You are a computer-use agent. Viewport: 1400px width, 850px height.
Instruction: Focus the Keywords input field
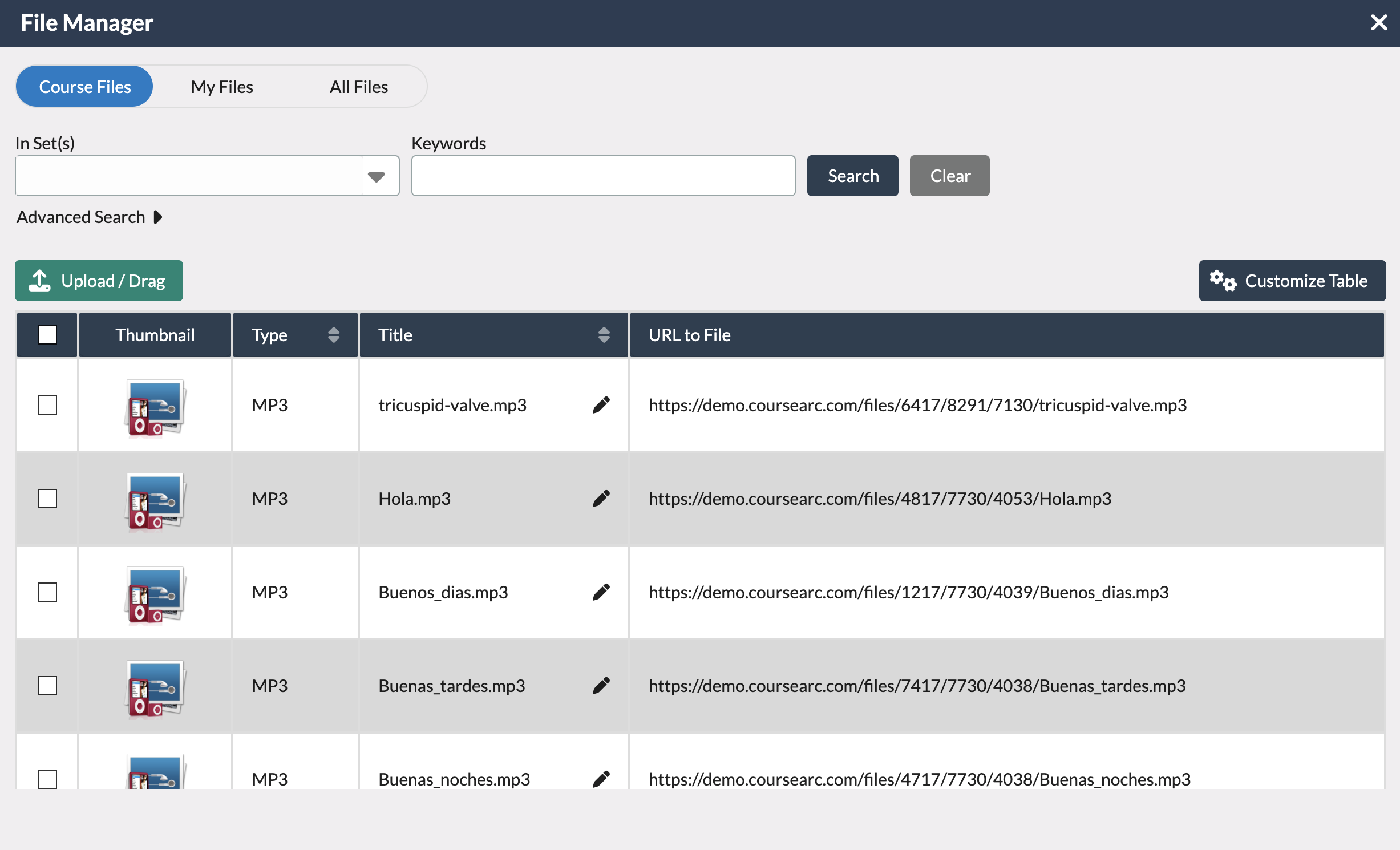click(x=604, y=176)
